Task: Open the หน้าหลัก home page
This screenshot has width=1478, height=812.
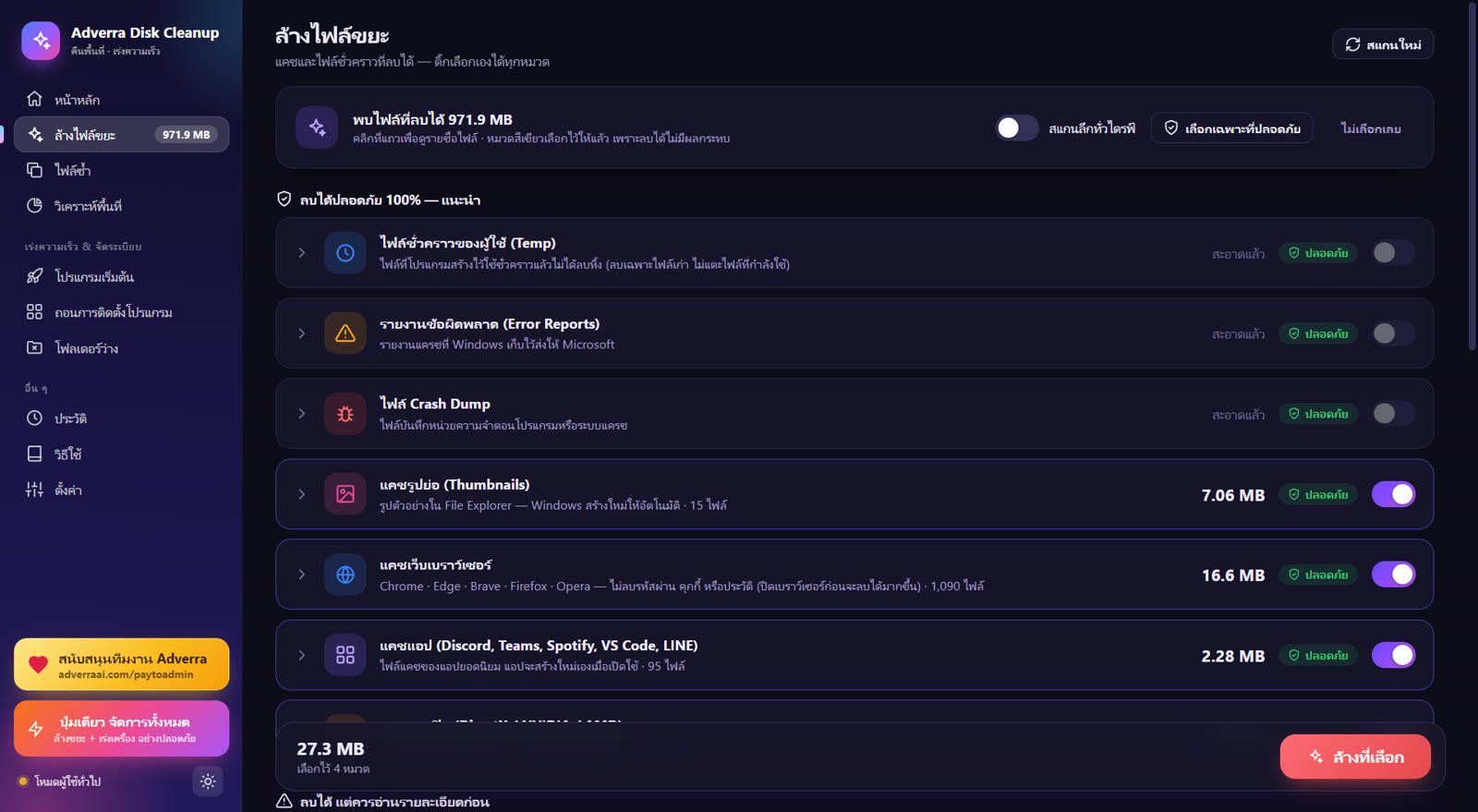Action: pyautogui.click(x=121, y=99)
